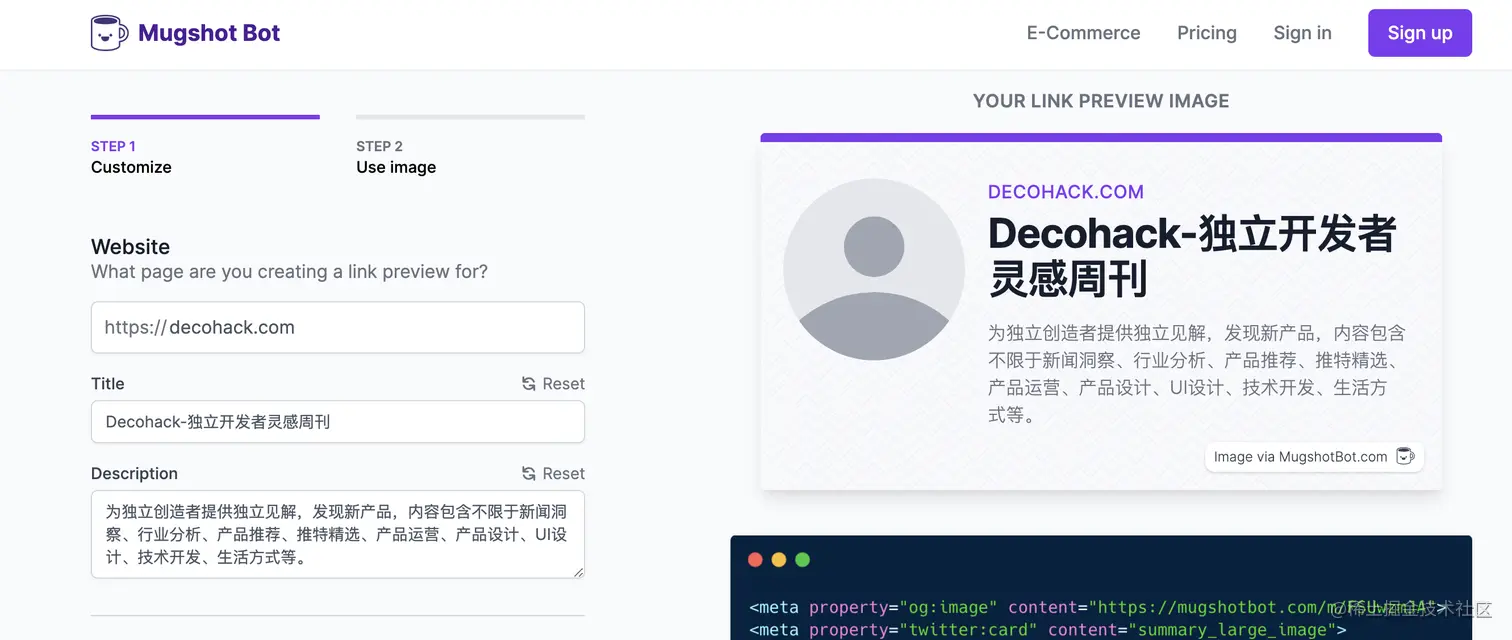Viewport: 1512px width, 640px height.
Task: Click the Website section heading
Action: [x=130, y=247]
